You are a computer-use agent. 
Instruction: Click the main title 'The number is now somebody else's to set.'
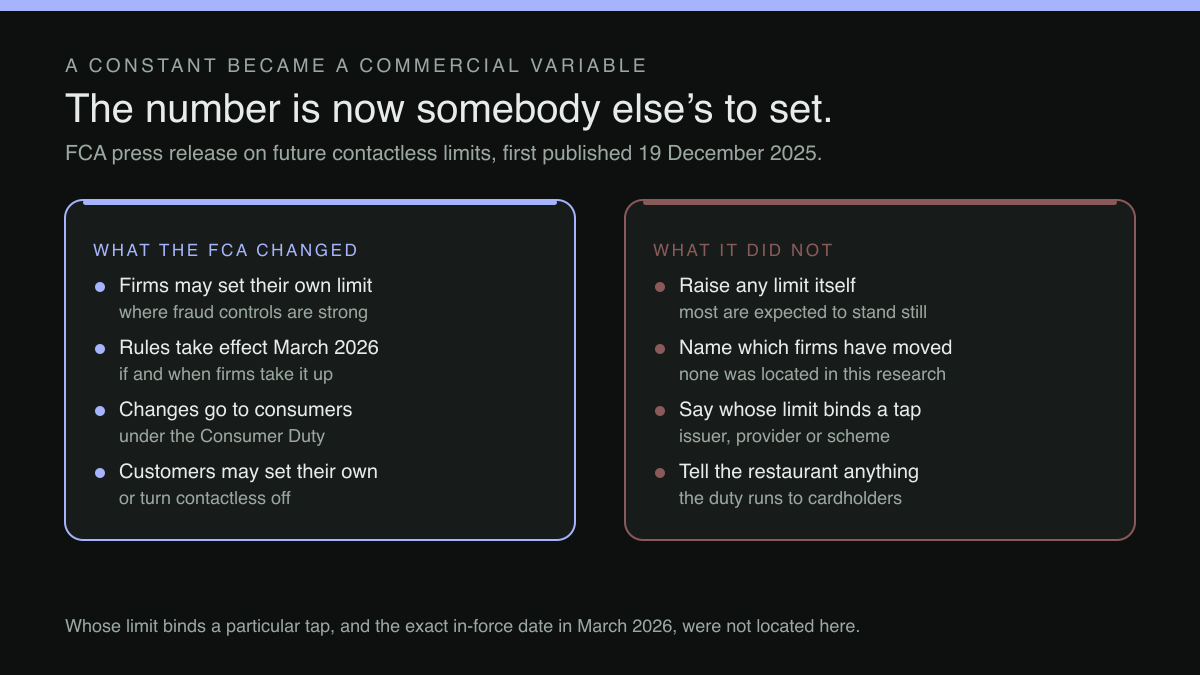point(449,109)
